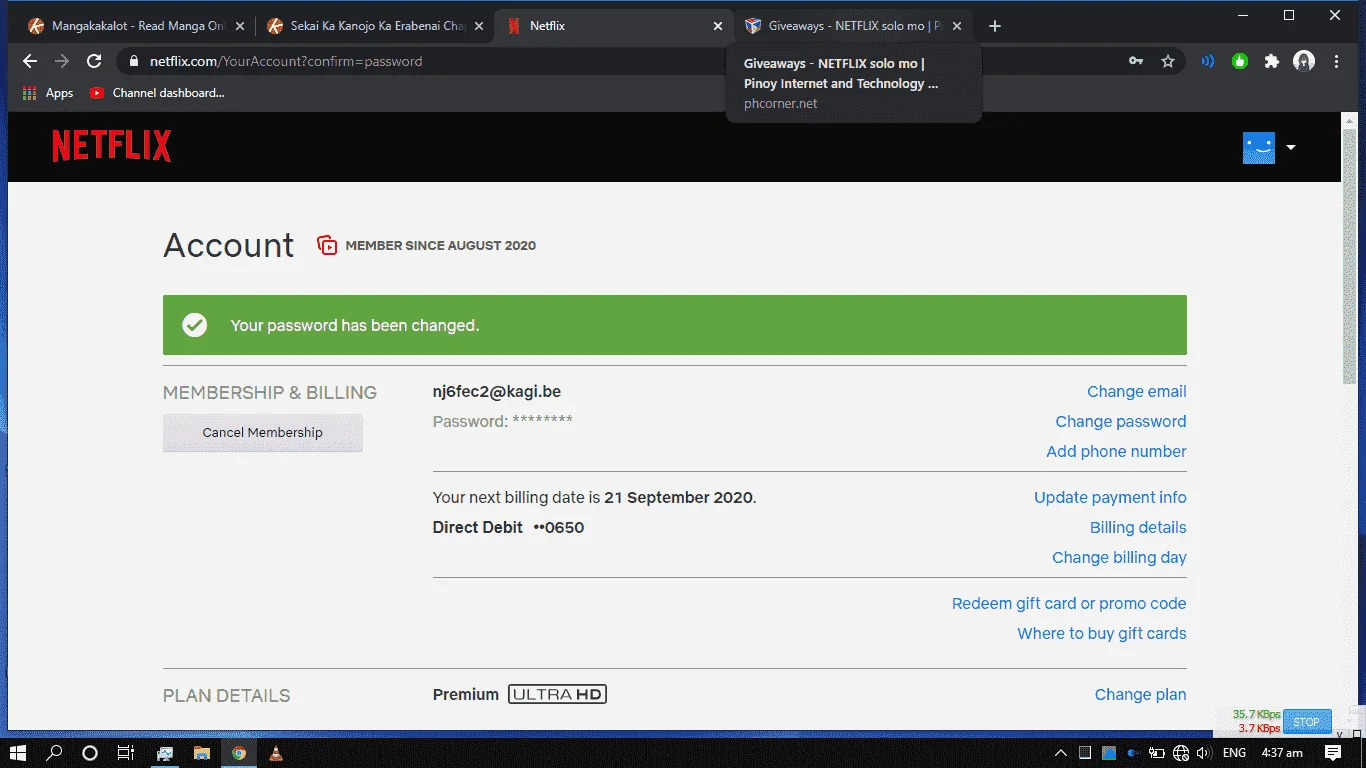Click Change email link
This screenshot has width=1366, height=768.
1137,392
